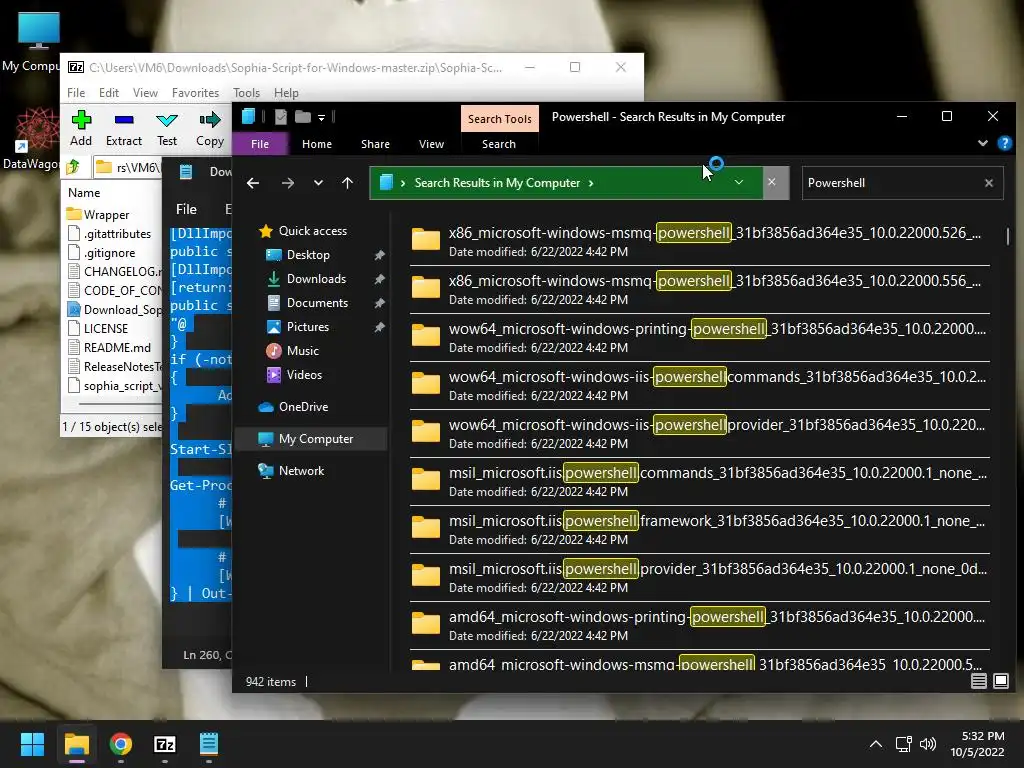Open Google Chrome from taskbar
1024x768 pixels.
tap(121, 744)
